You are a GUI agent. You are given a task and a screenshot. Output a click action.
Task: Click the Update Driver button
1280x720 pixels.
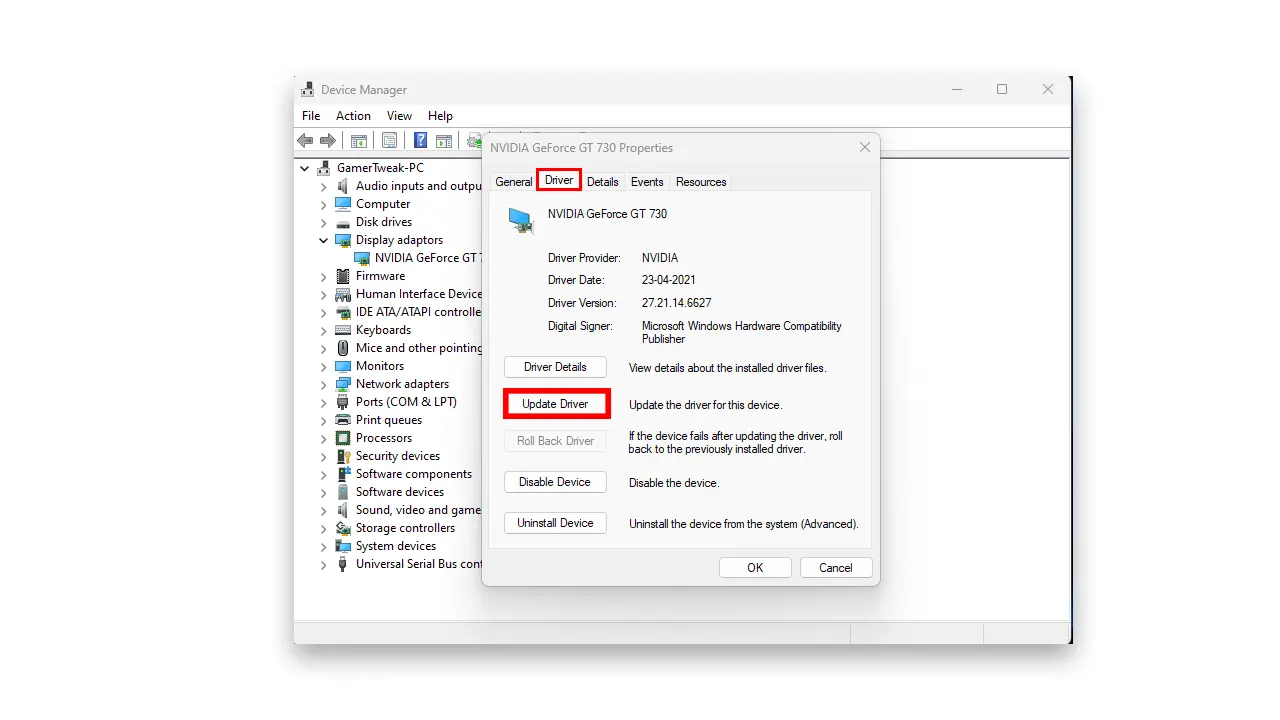[x=555, y=404]
